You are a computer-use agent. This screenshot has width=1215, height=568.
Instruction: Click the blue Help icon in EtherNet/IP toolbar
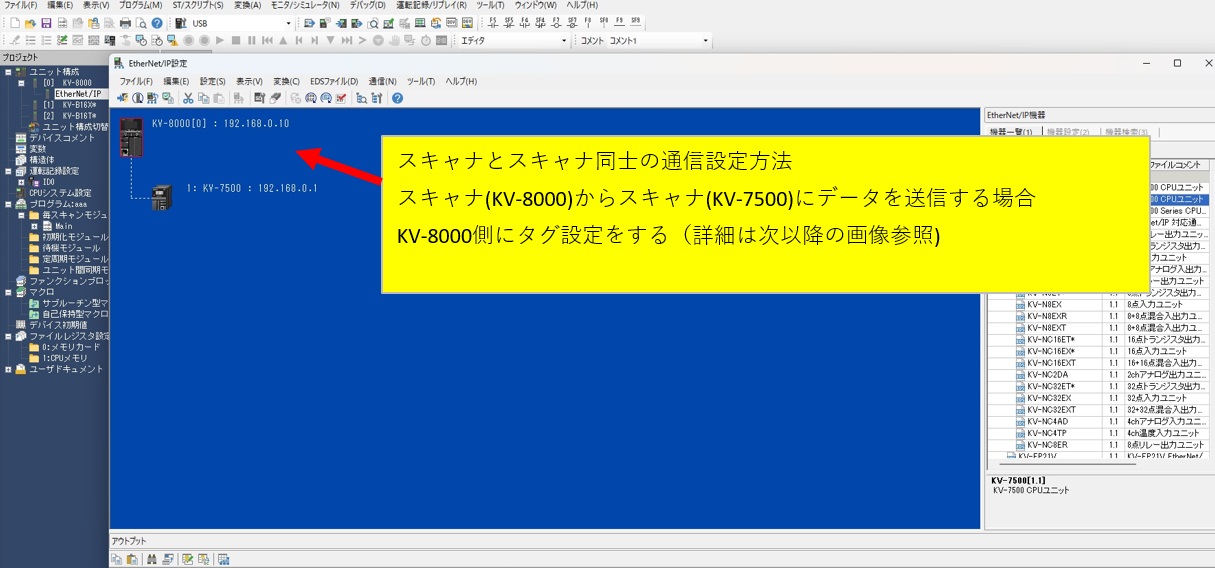(x=397, y=98)
